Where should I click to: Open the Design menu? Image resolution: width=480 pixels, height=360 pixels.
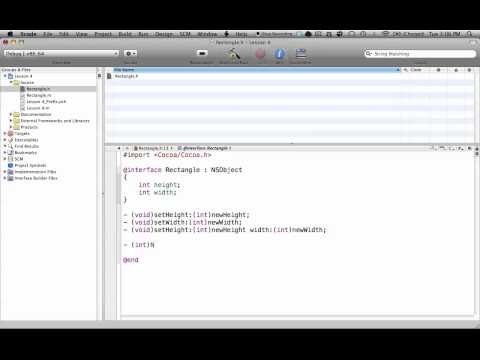164,34
